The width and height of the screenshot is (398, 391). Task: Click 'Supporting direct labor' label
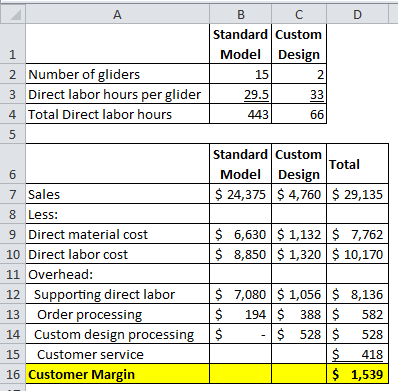(x=117, y=294)
